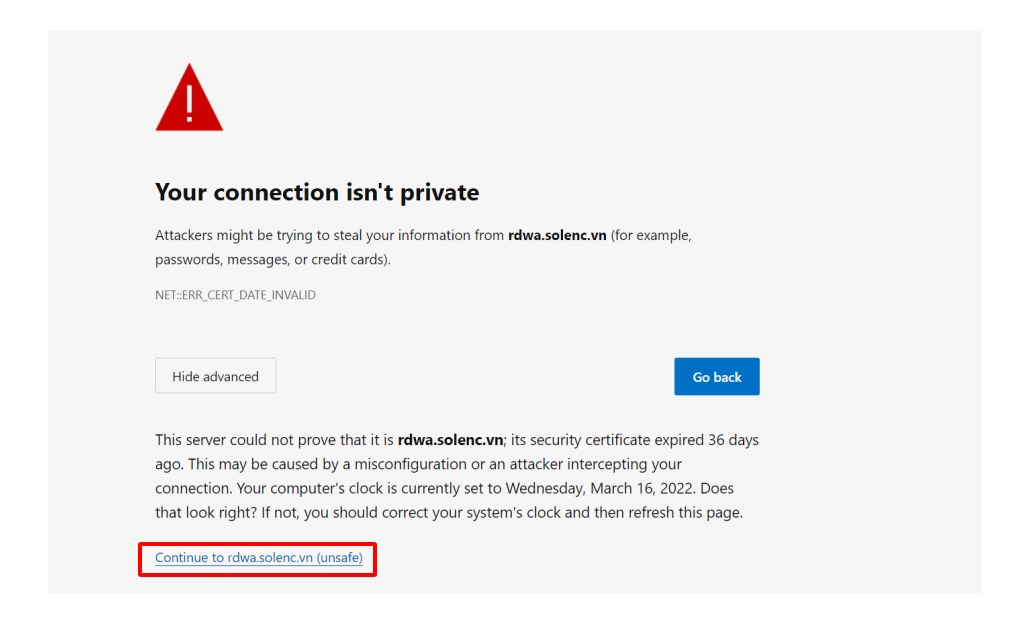Click bold rdwa.solenc.vn in the Attackers sentence
This screenshot has height=620, width=1019.
pos(556,236)
